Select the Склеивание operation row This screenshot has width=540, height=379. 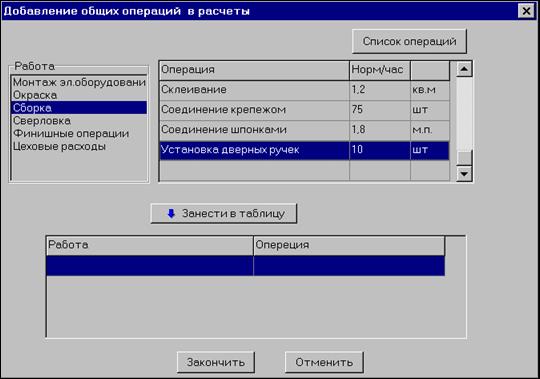coord(304,90)
